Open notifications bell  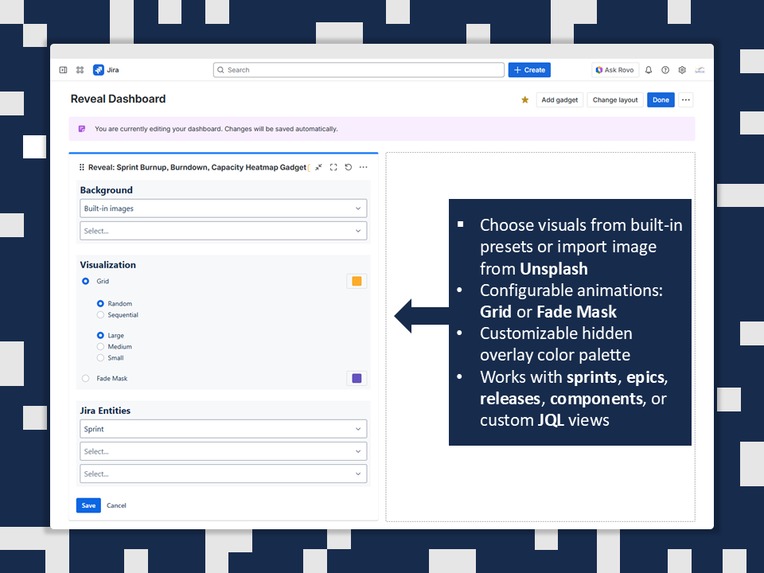tap(649, 70)
